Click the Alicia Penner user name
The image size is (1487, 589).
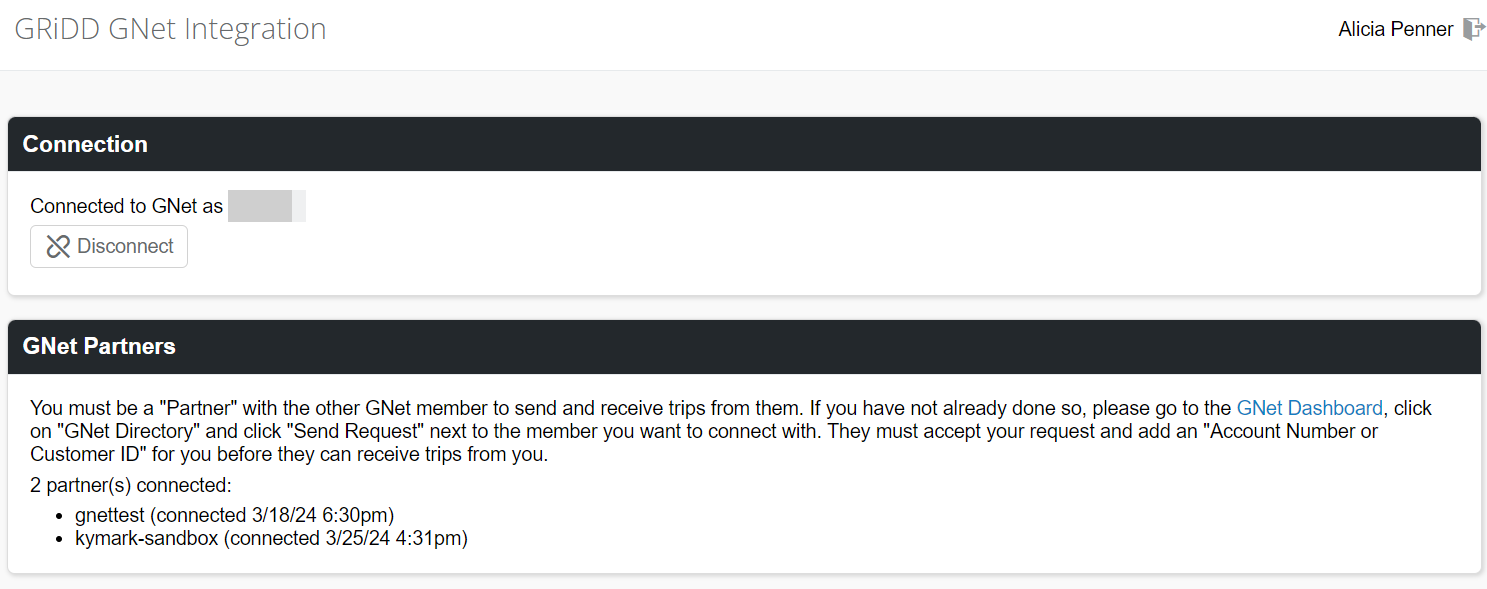1395,29
